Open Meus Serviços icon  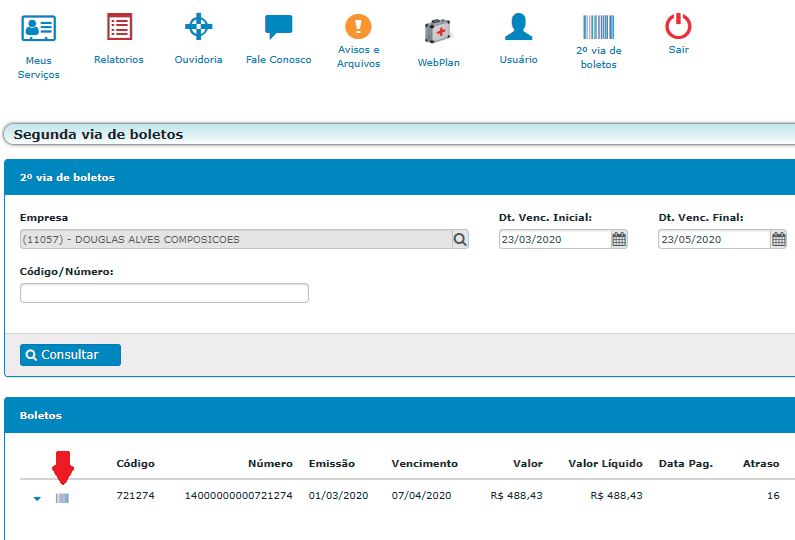(x=39, y=28)
